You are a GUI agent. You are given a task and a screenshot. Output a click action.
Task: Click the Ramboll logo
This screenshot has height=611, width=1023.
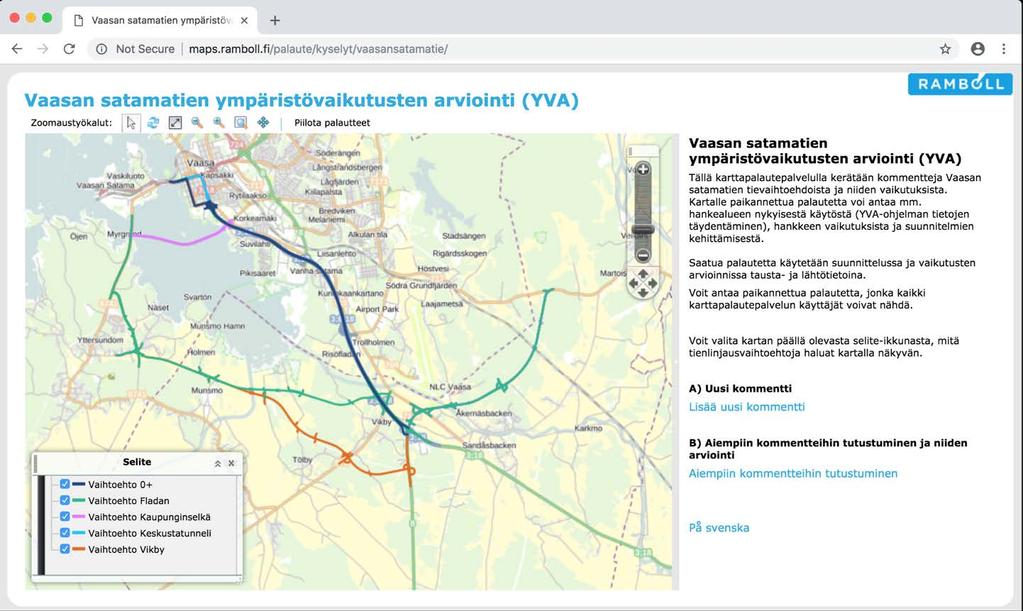coord(960,84)
